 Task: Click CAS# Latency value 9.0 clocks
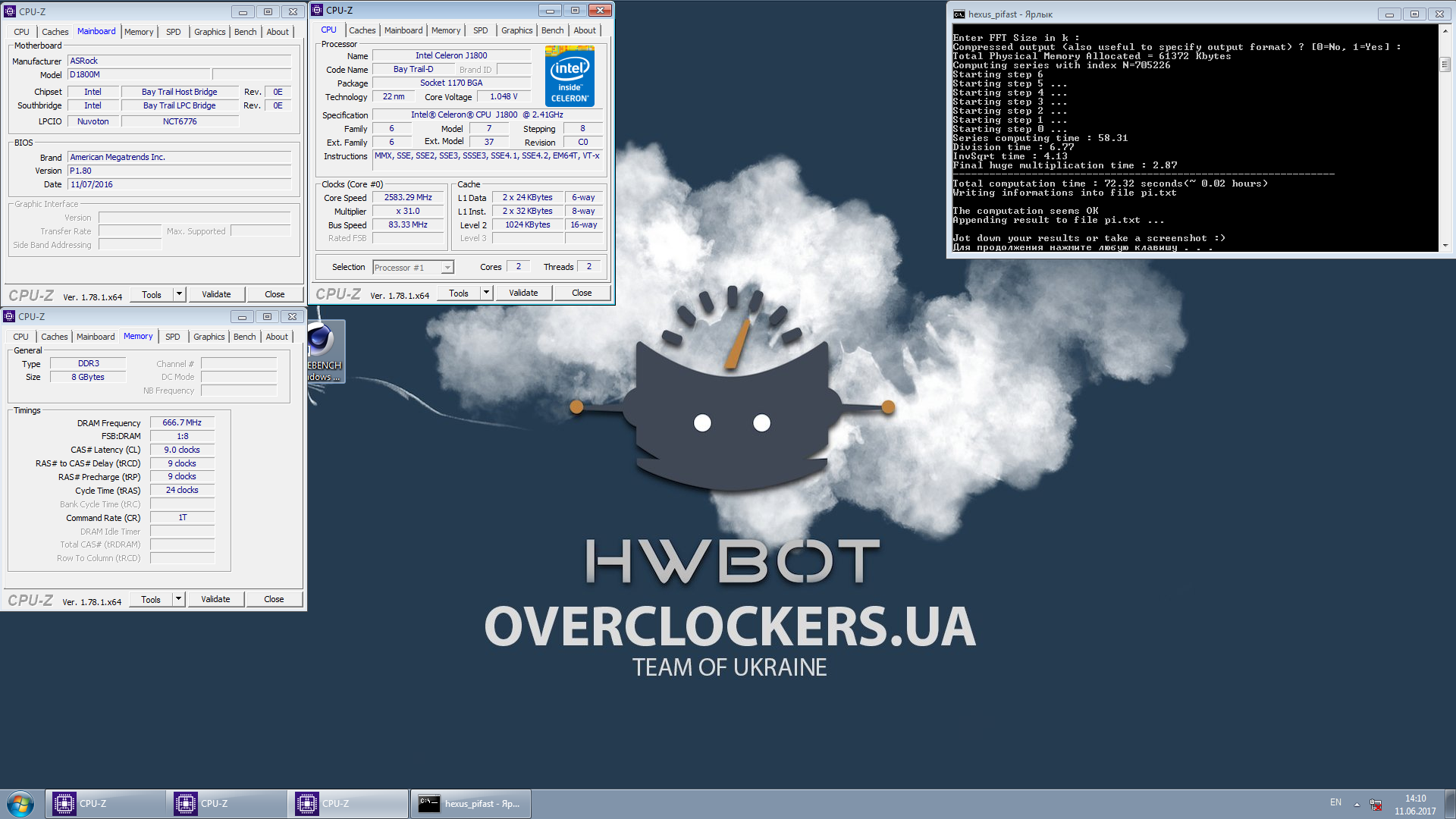coord(182,450)
